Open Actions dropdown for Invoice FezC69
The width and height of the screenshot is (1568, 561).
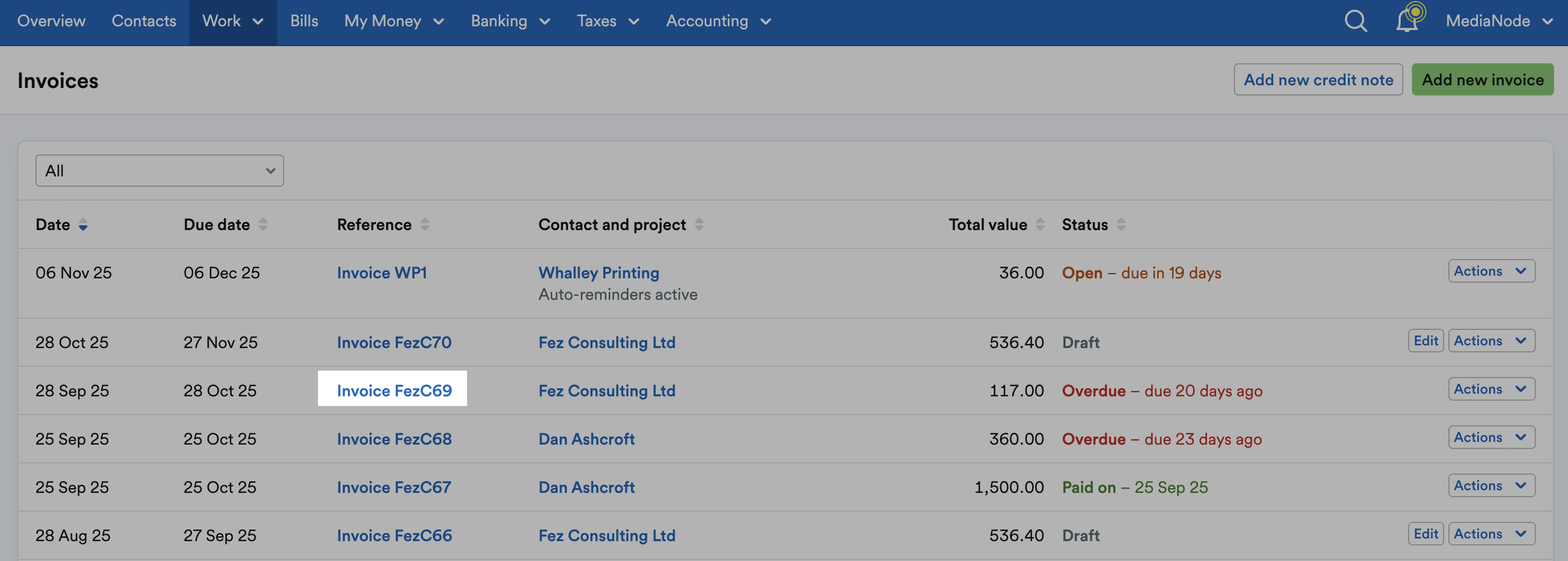[x=1491, y=389]
